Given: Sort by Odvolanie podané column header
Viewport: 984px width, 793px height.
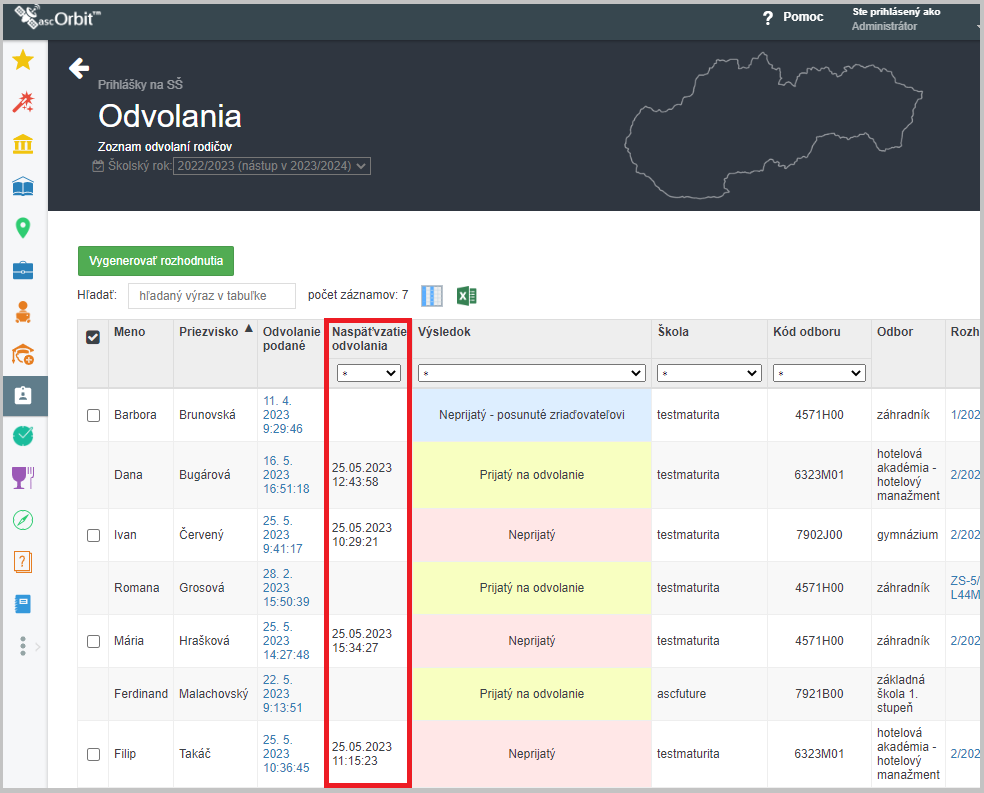Looking at the screenshot, I should point(291,339).
